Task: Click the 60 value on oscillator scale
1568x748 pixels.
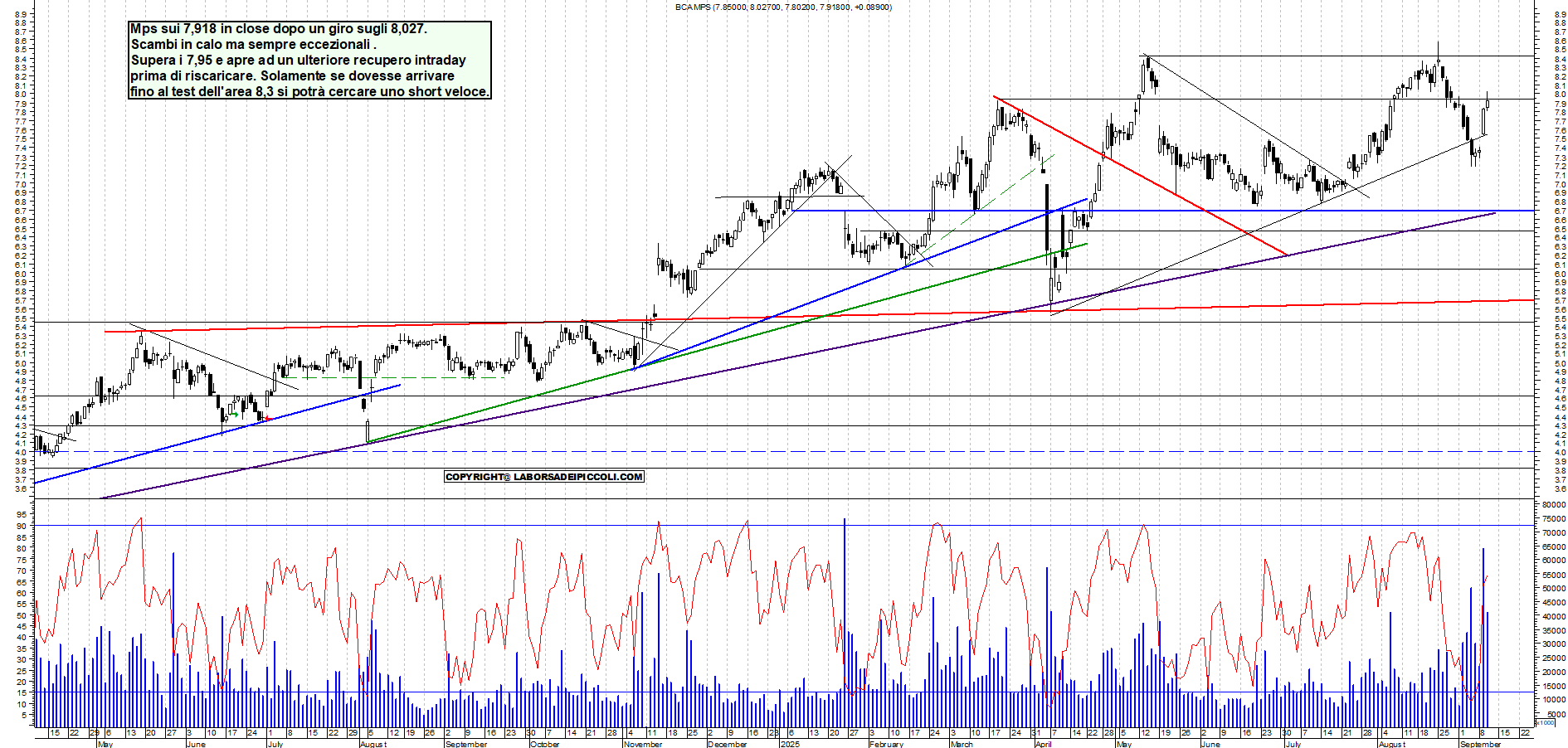Action: pos(22,594)
